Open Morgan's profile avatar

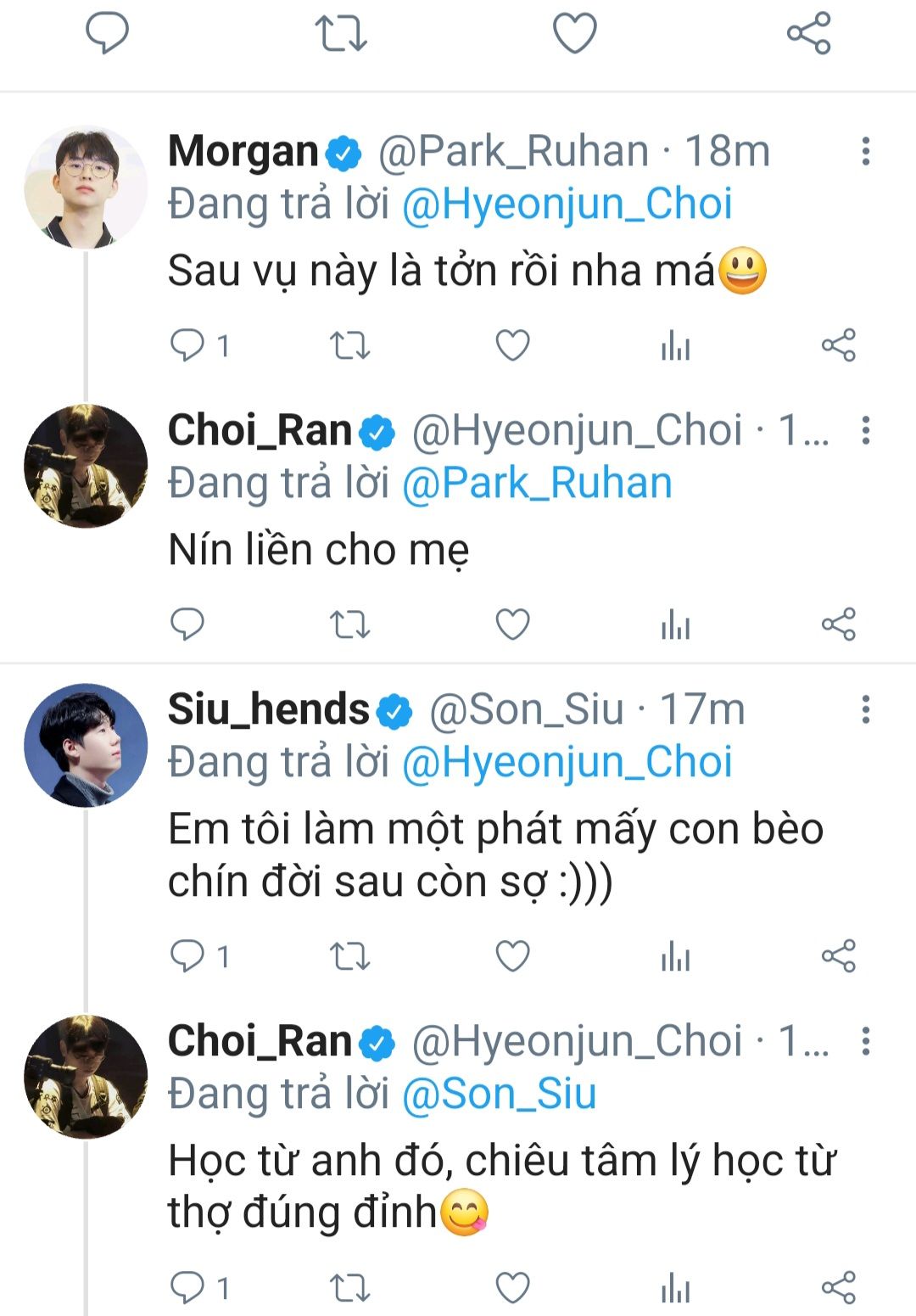pos(86,187)
